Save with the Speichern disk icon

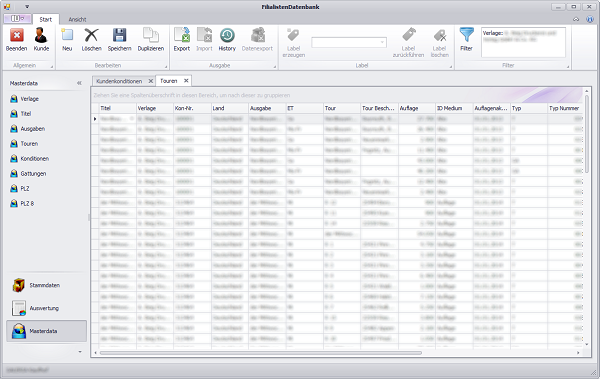pyautogui.click(x=119, y=35)
